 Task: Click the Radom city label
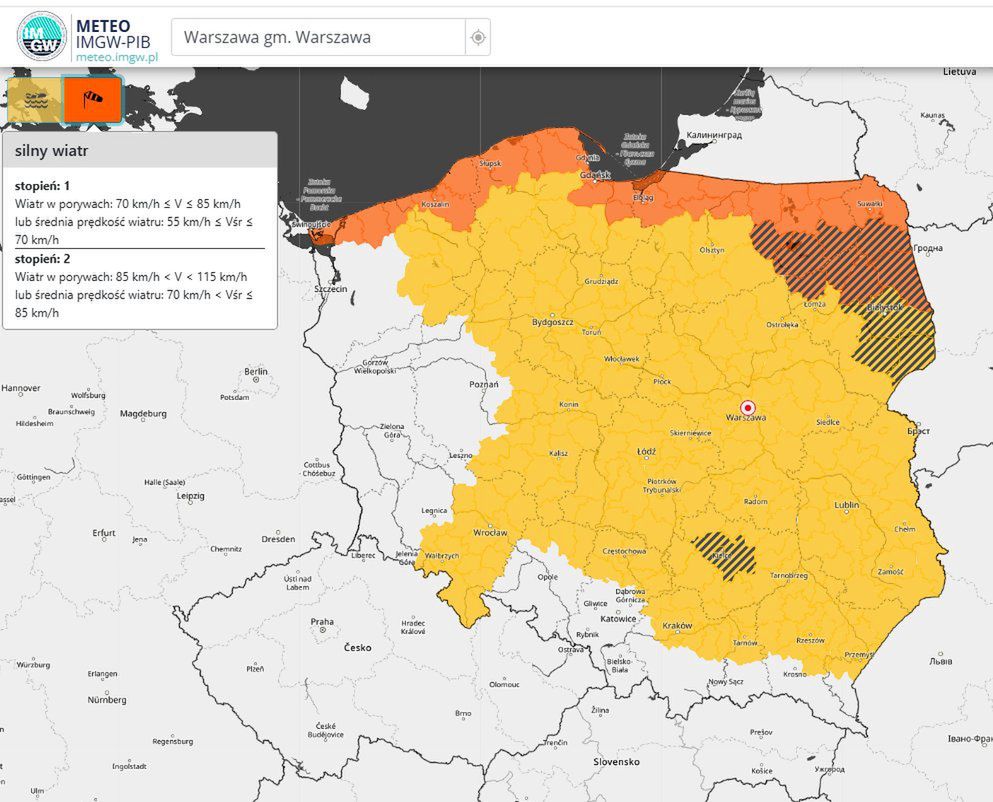[756, 501]
